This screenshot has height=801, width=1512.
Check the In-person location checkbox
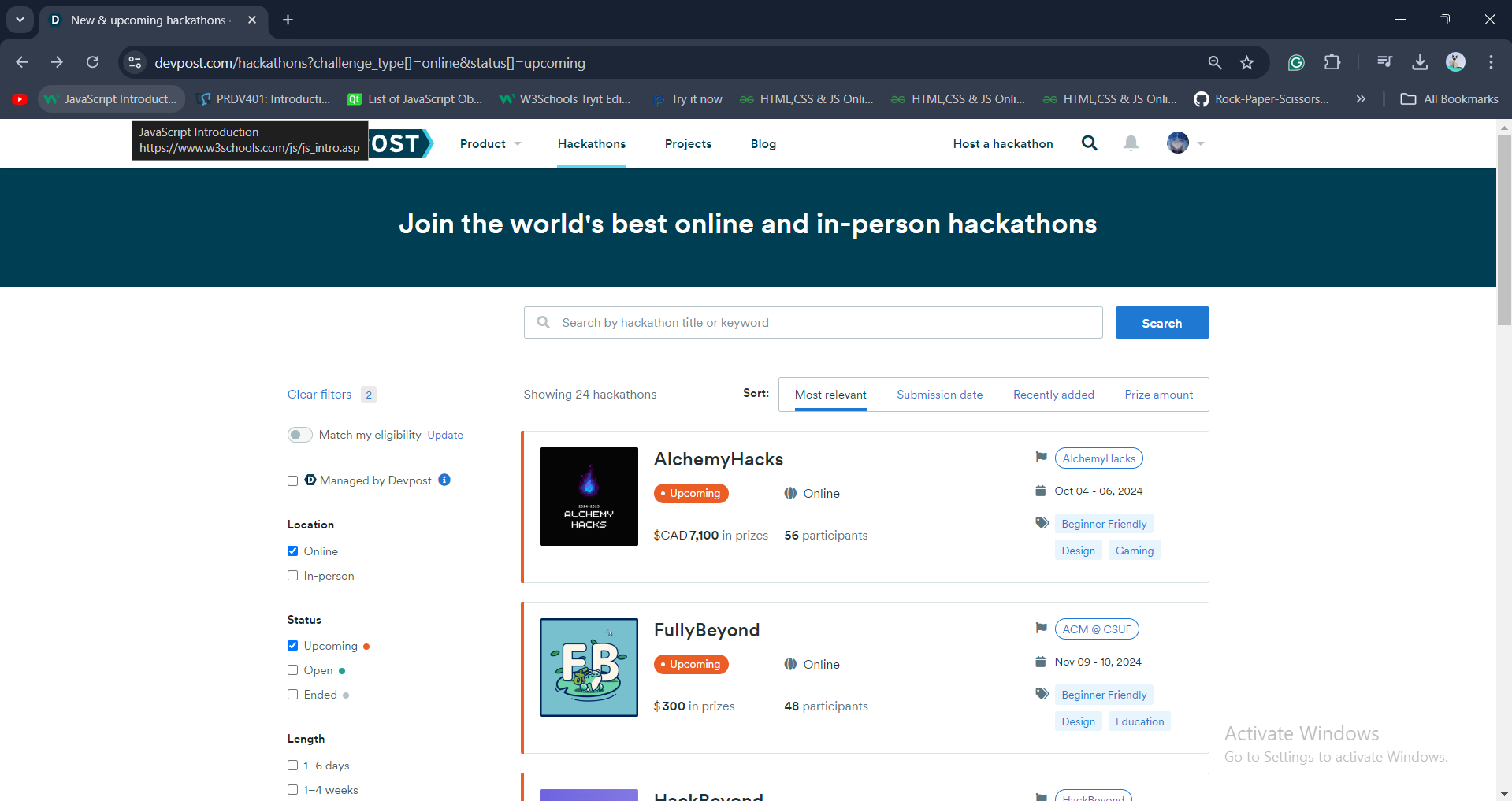[292, 576]
